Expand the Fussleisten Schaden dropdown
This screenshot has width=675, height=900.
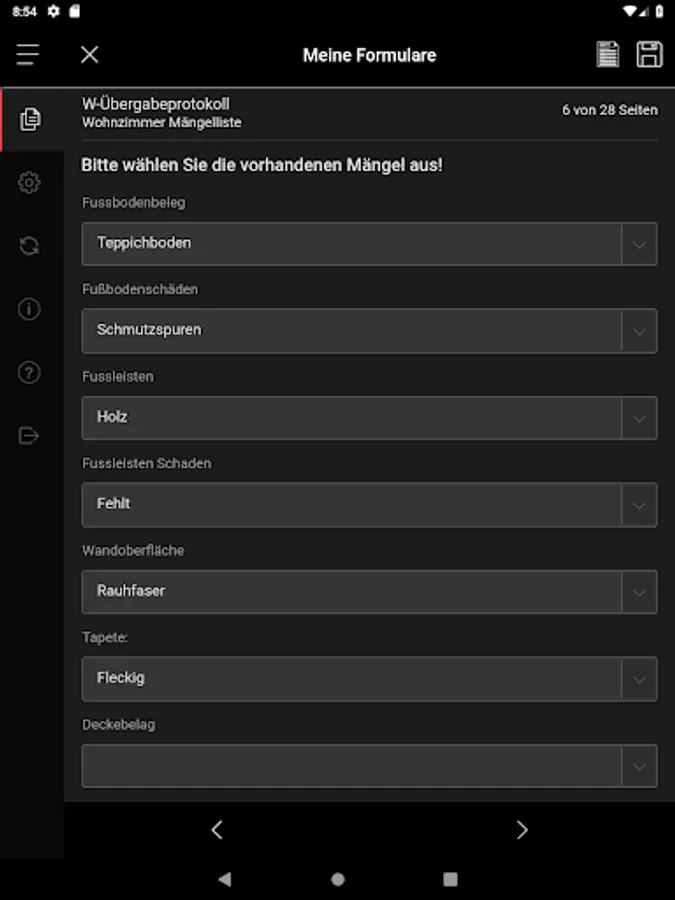click(368, 504)
